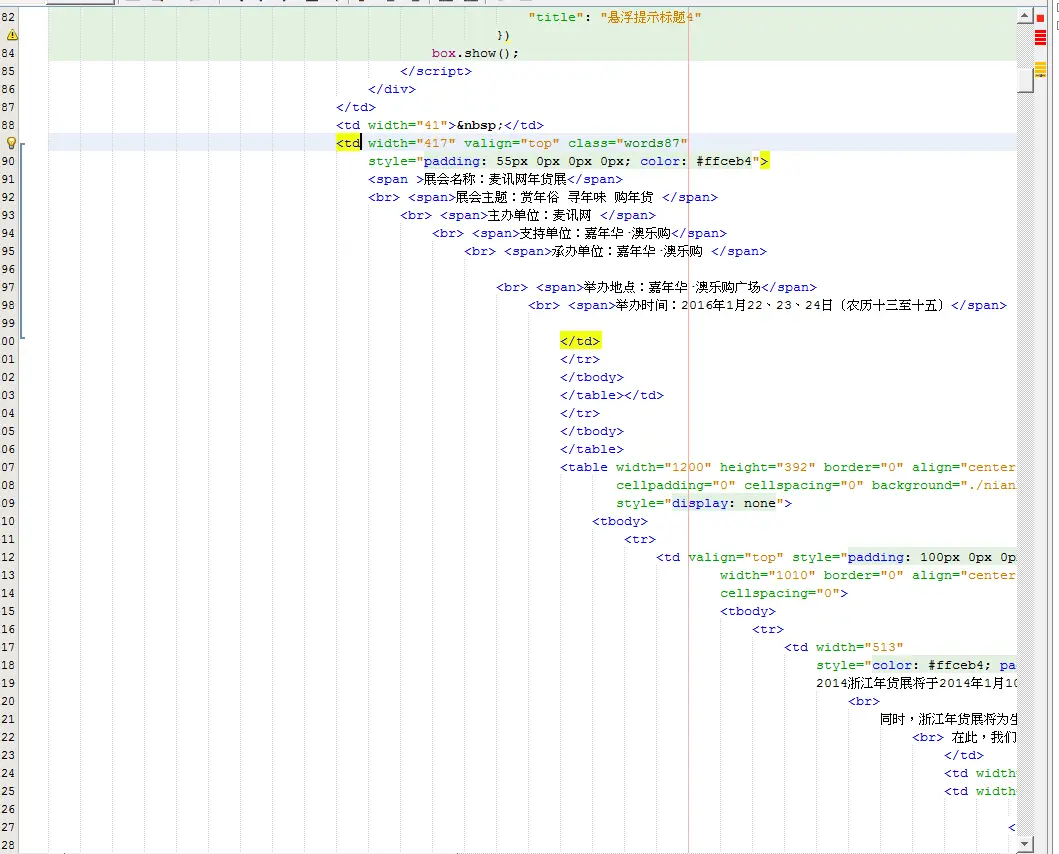
Task: Click the span text 举办时间:2016年1月22、23、24日
Action: pyautogui.click(x=724, y=305)
